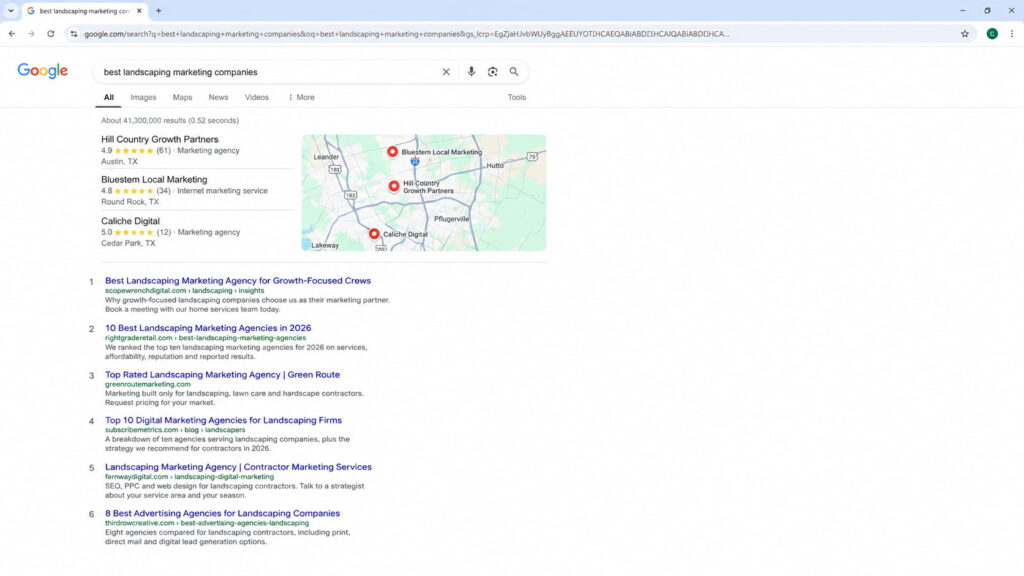The height and width of the screenshot is (576, 1024).
Task: View site information icon in address bar
Action: (73, 34)
